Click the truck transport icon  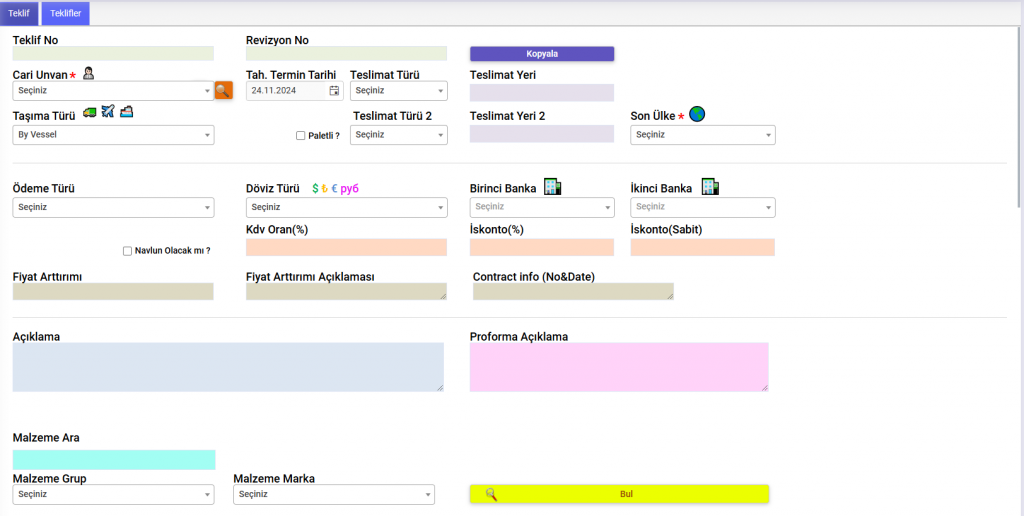pyautogui.click(x=90, y=112)
